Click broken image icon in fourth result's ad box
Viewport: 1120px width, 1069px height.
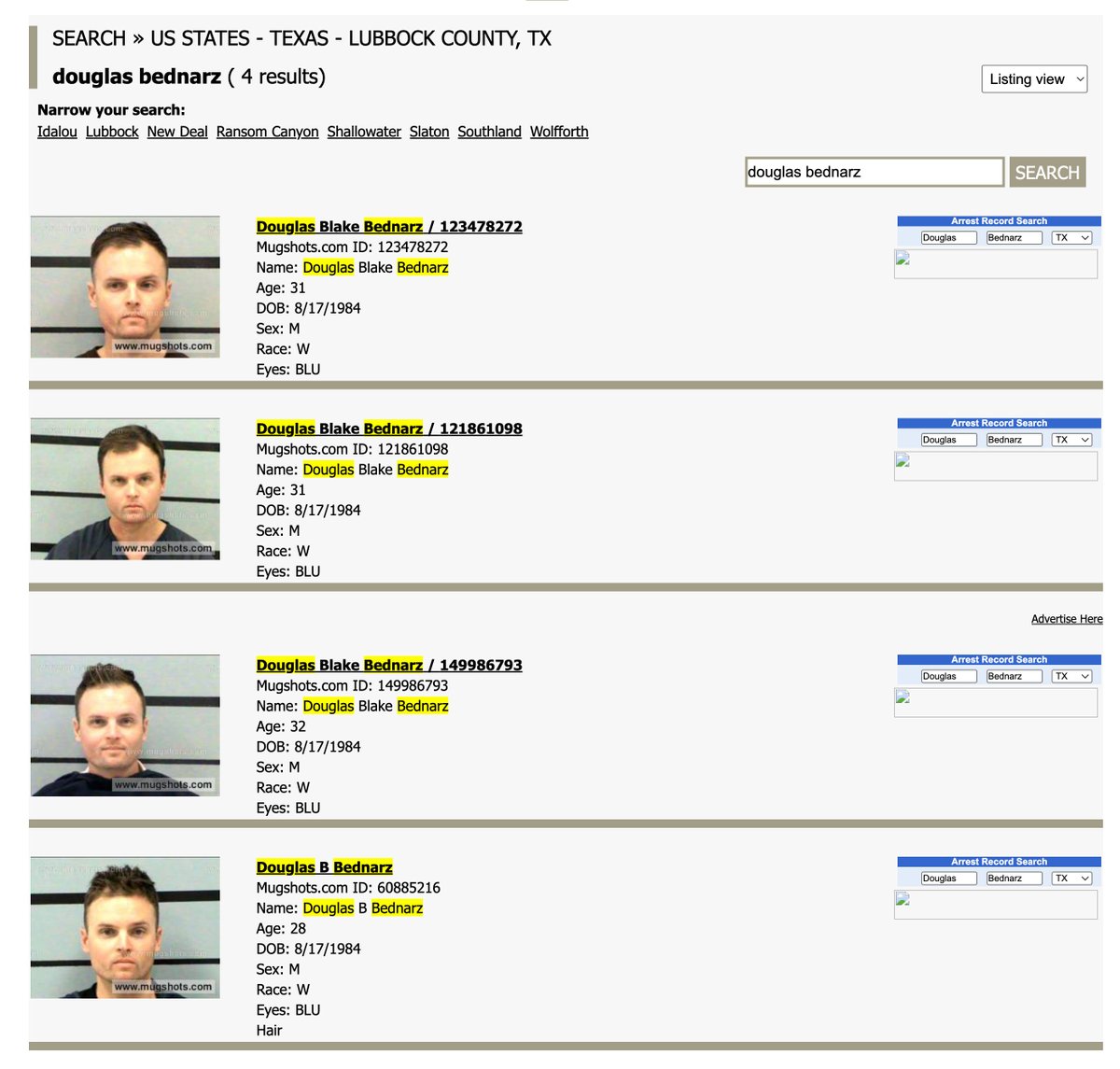(903, 899)
